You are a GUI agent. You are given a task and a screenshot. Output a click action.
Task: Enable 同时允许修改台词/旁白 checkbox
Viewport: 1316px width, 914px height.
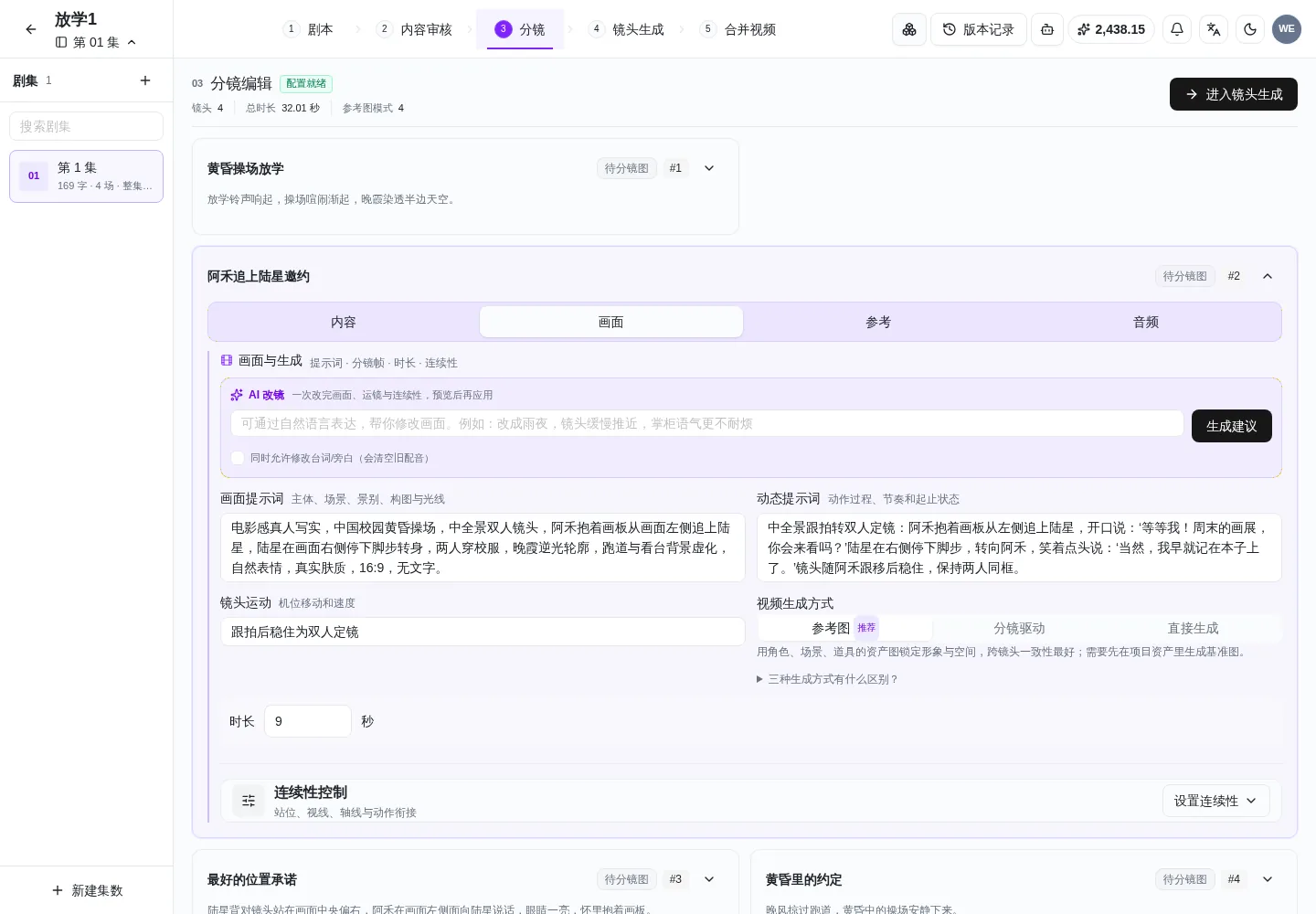coord(238,458)
